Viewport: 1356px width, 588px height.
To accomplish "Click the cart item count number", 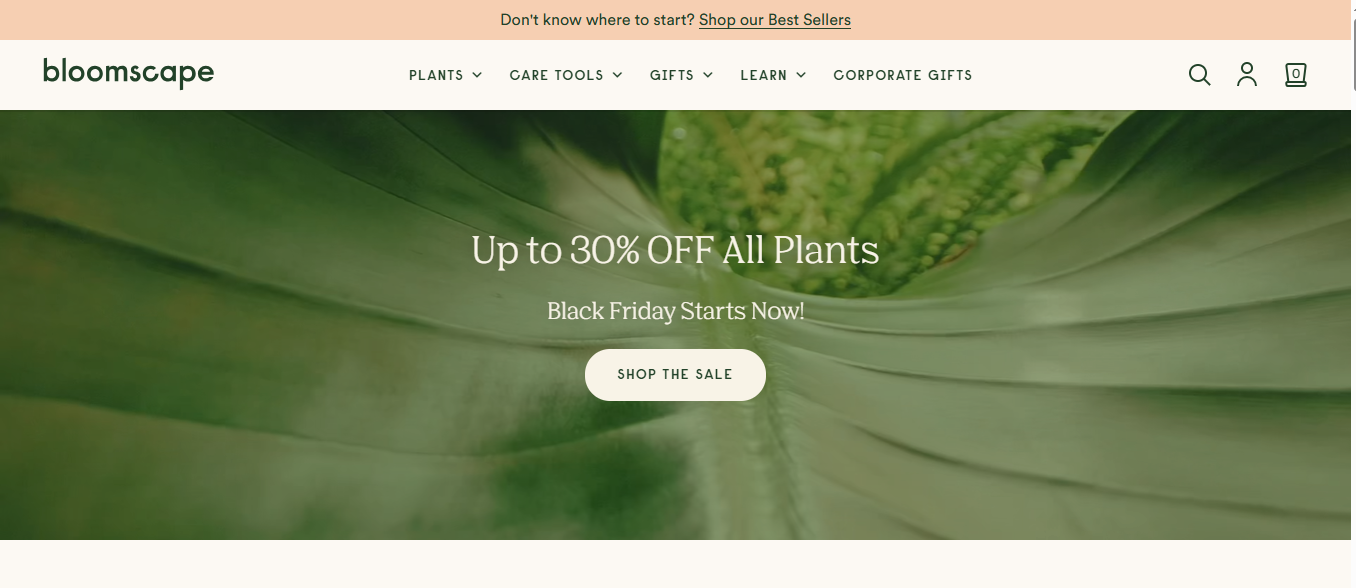I will 1296,73.
